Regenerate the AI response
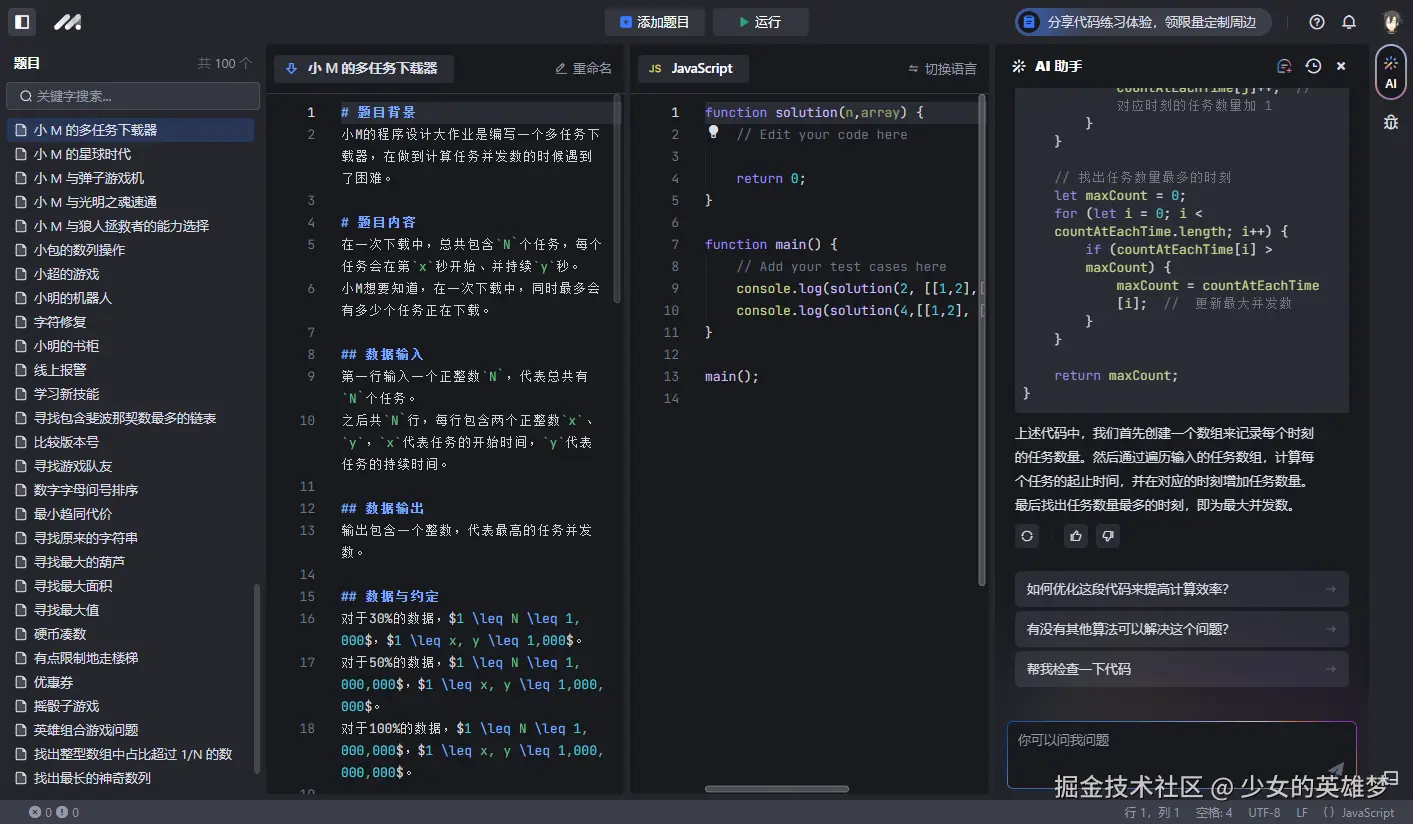 [x=1027, y=536]
